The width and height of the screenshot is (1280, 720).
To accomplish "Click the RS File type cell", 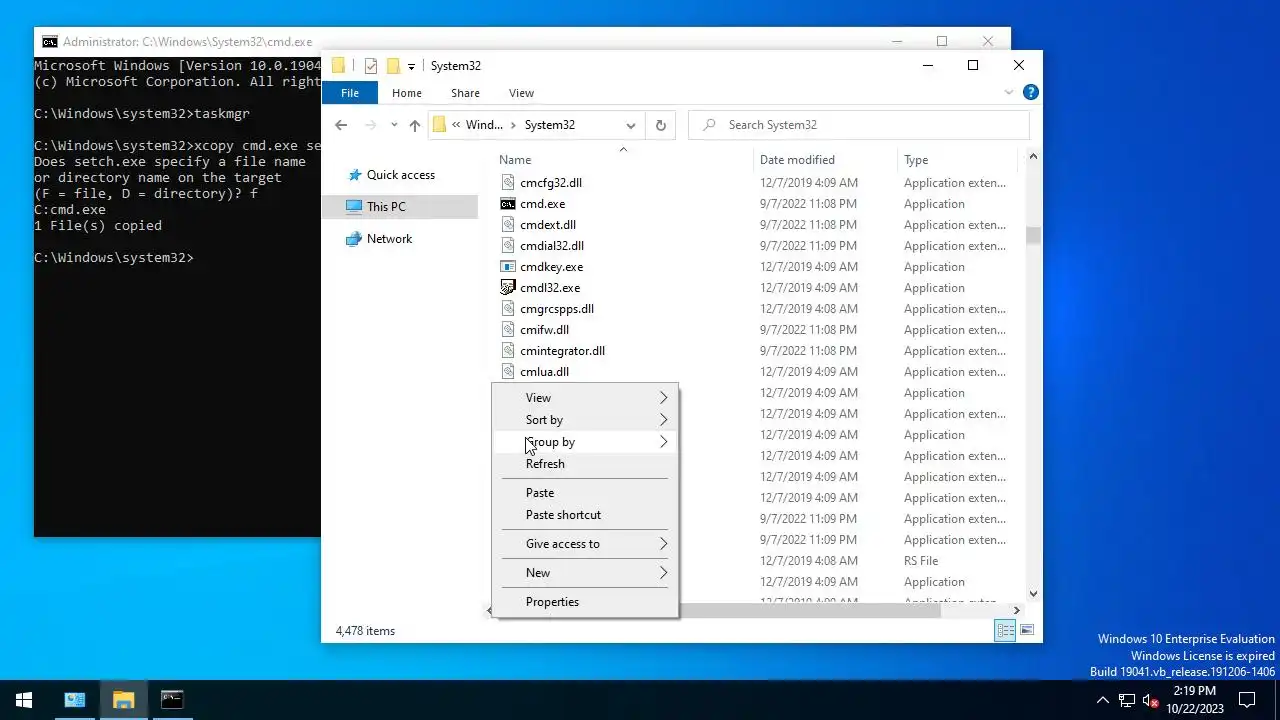I will 921,561.
